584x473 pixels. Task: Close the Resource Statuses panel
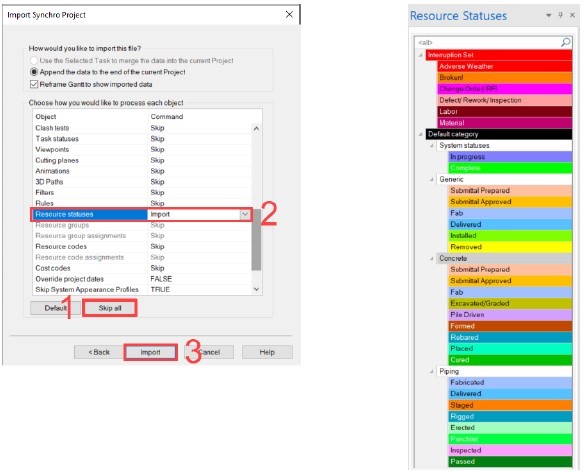coord(572,15)
